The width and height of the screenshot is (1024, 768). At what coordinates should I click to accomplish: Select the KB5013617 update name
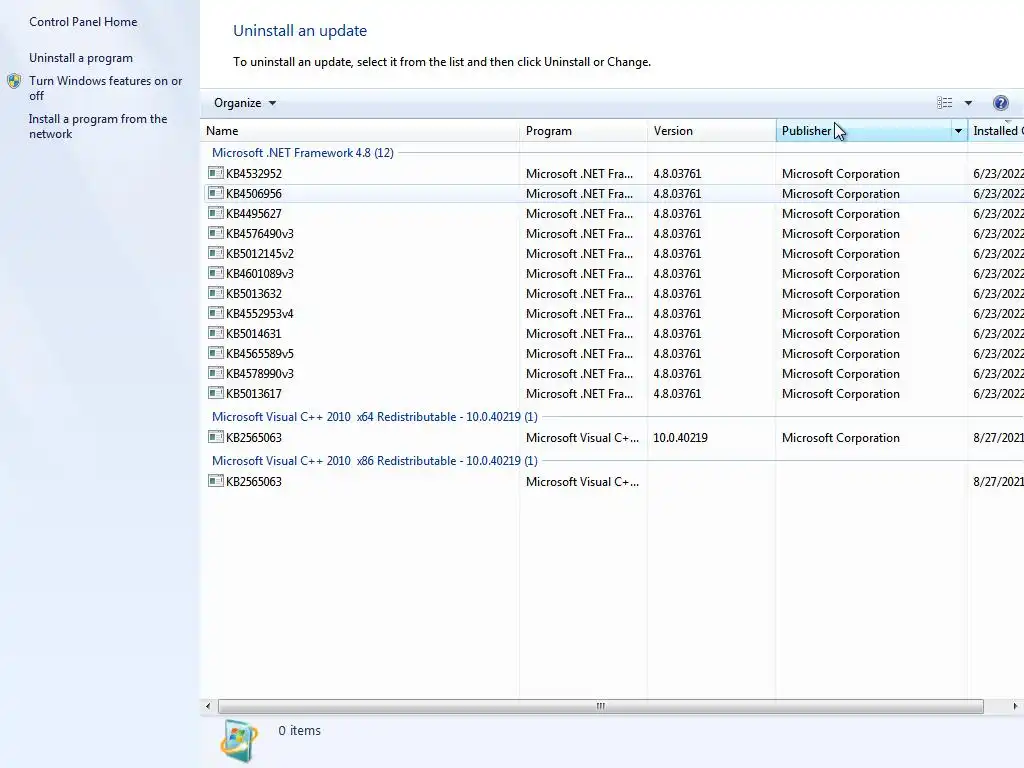254,394
